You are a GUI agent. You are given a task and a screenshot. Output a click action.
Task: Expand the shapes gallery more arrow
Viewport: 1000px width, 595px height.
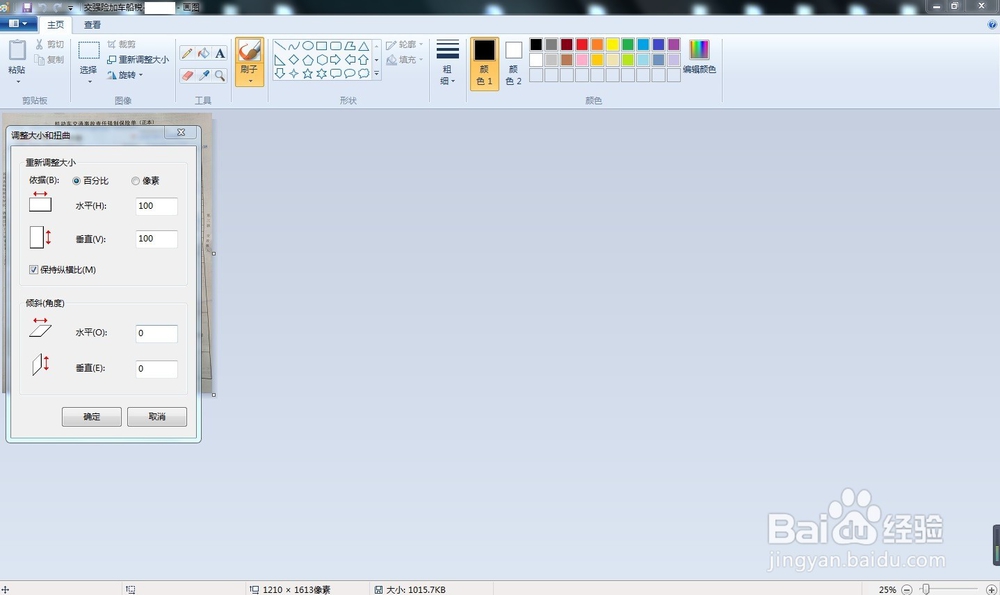pos(376,74)
